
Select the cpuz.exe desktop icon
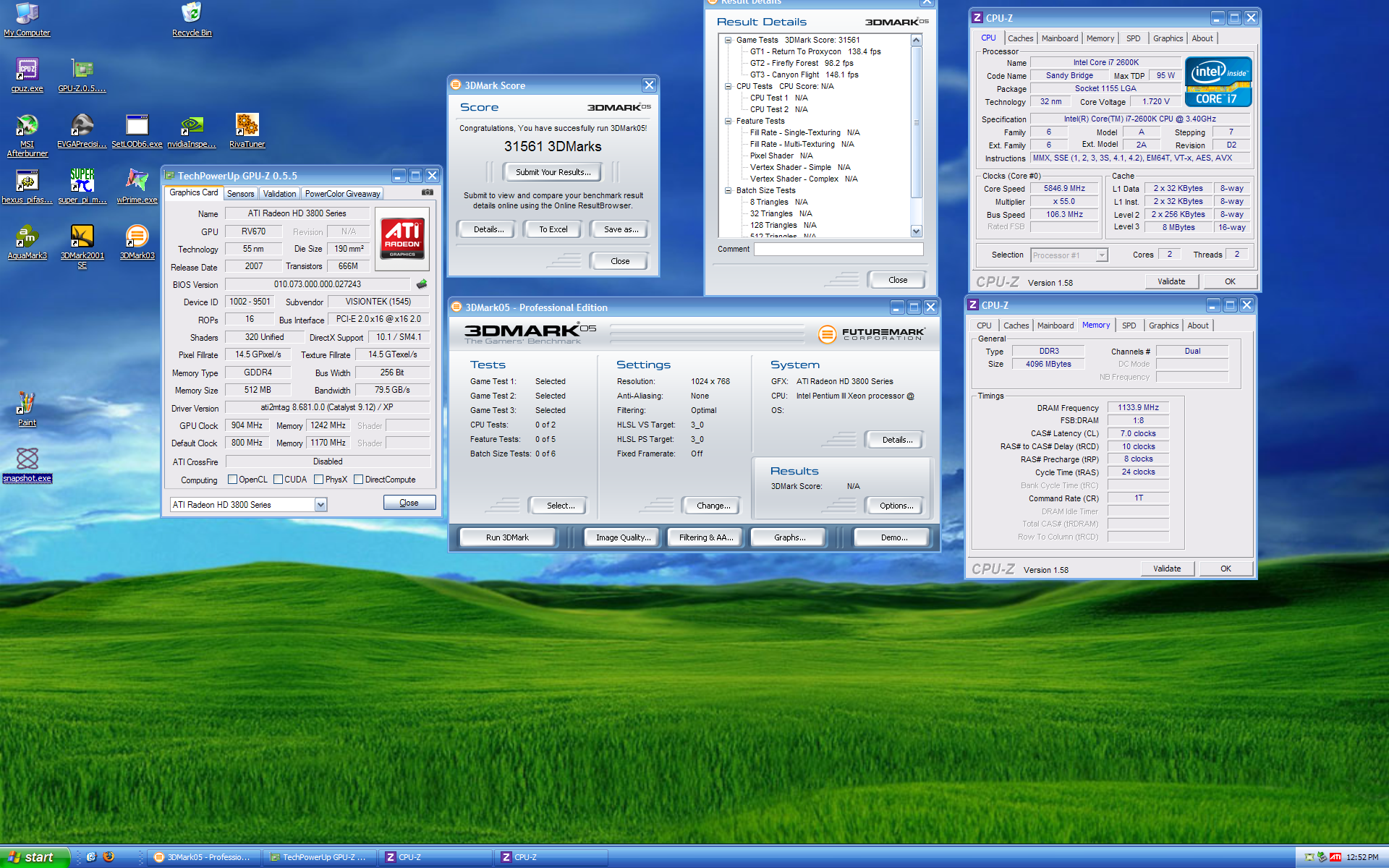[27, 75]
